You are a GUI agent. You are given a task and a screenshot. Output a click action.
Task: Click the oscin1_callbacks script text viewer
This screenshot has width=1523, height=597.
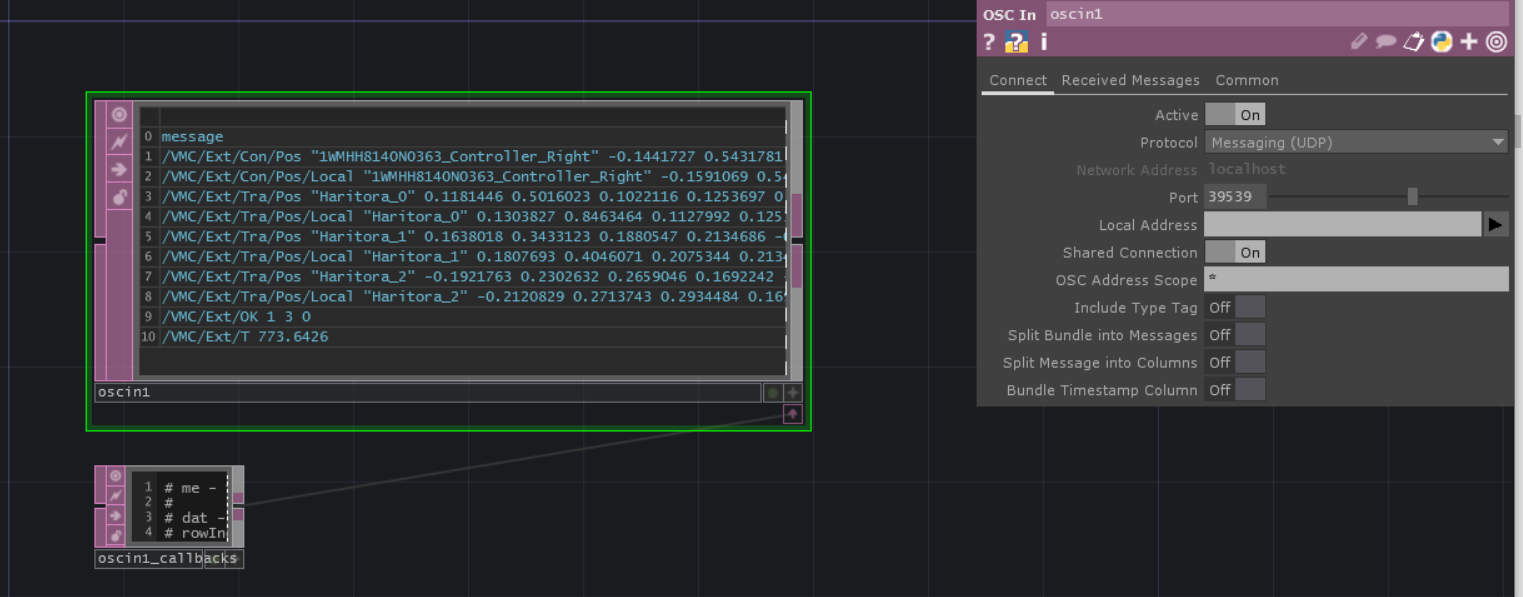[x=180, y=508]
